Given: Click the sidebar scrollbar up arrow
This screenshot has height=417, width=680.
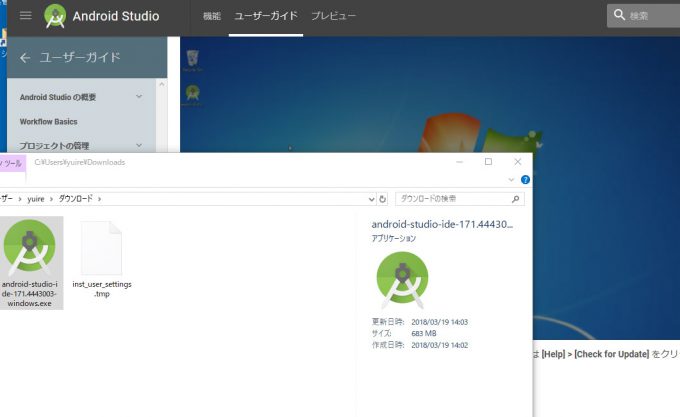Looking at the screenshot, I should (x=162, y=84).
